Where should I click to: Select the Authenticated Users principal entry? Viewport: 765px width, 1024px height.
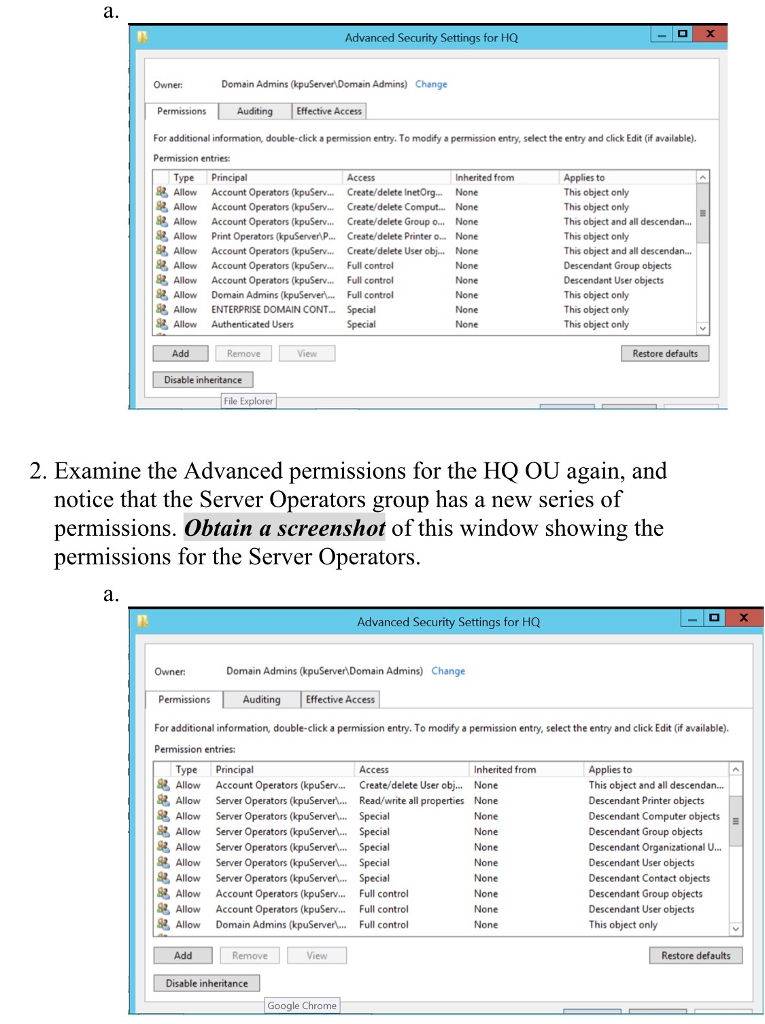pyautogui.click(x=252, y=324)
